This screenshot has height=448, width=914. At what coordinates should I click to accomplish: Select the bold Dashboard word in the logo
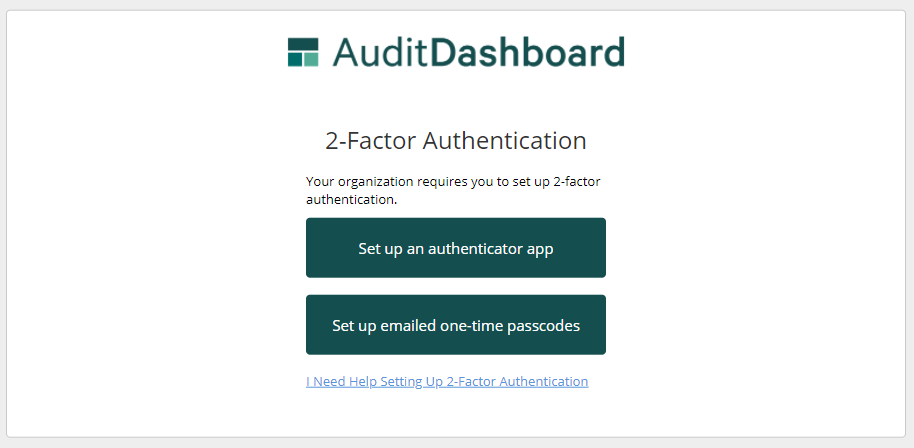528,52
